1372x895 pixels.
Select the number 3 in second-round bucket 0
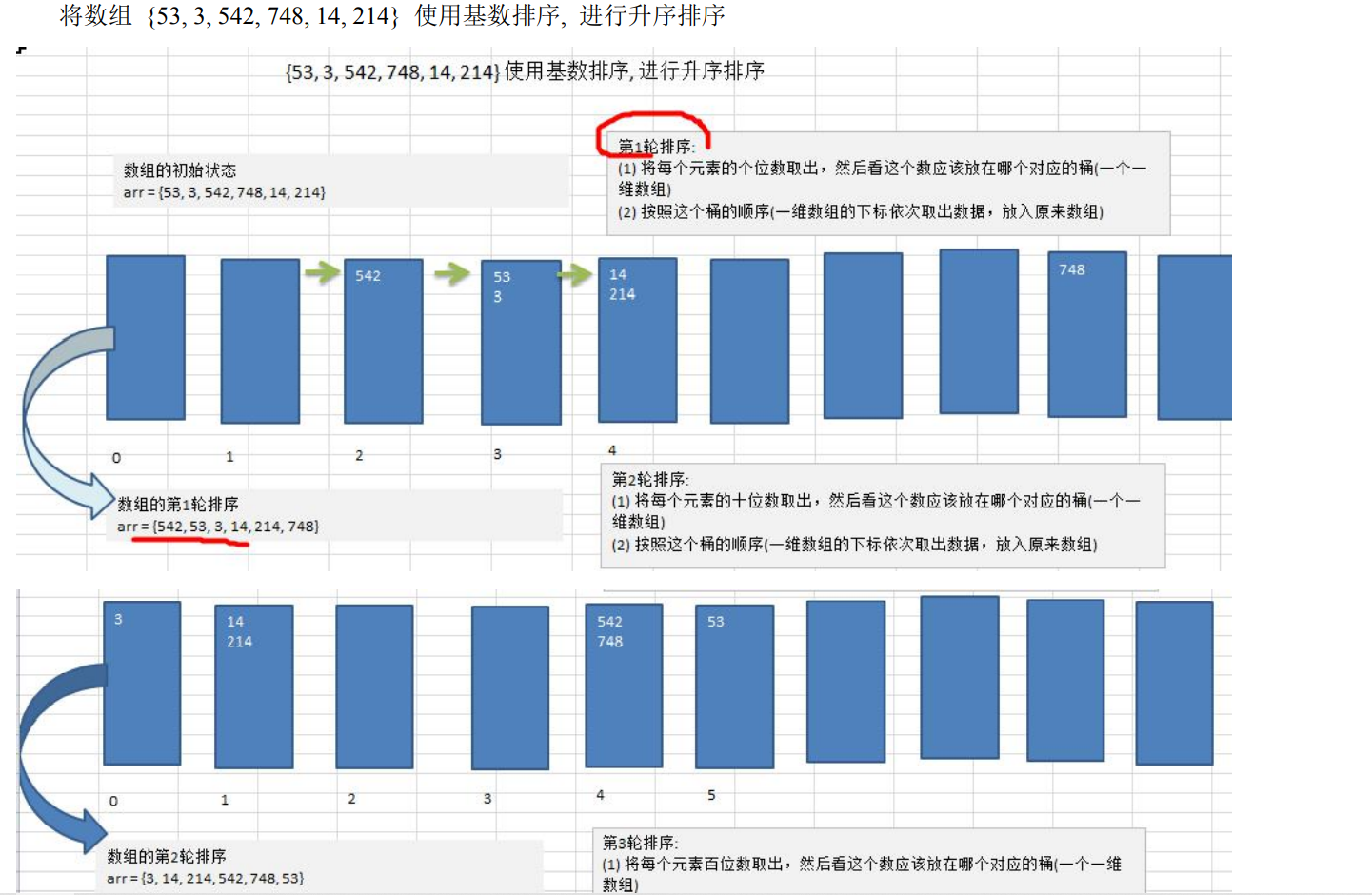(x=118, y=619)
